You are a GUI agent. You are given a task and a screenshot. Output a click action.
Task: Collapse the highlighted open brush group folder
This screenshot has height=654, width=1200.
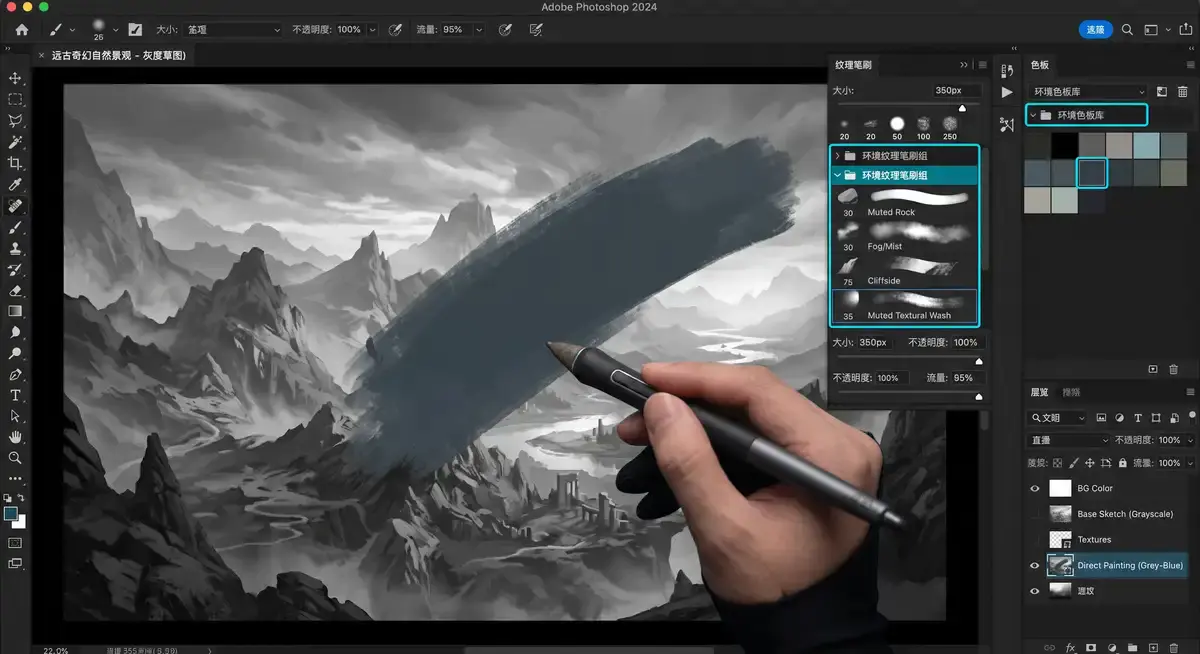838,175
